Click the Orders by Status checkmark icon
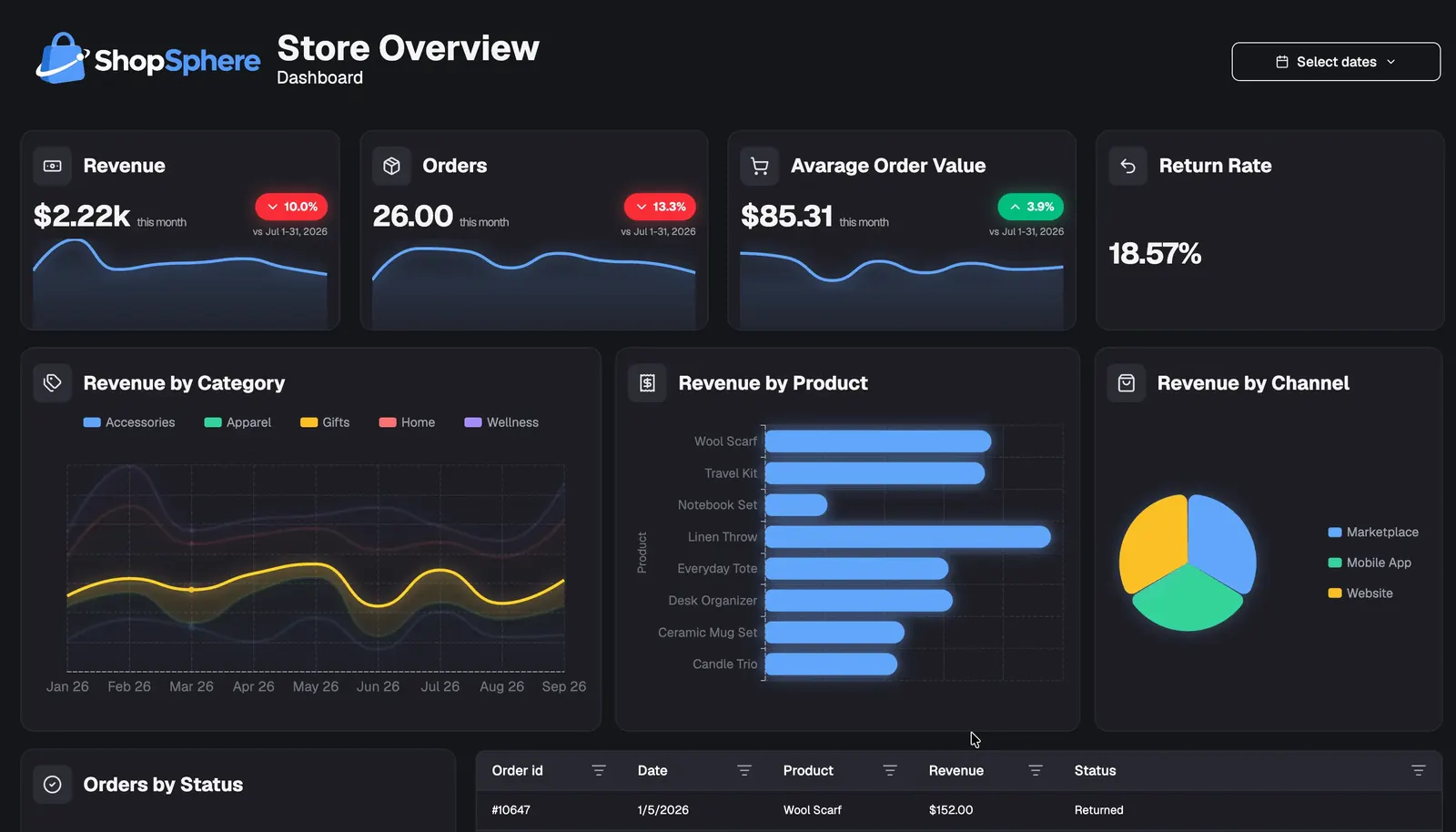Viewport: 1456px width, 832px height. pyautogui.click(x=53, y=784)
